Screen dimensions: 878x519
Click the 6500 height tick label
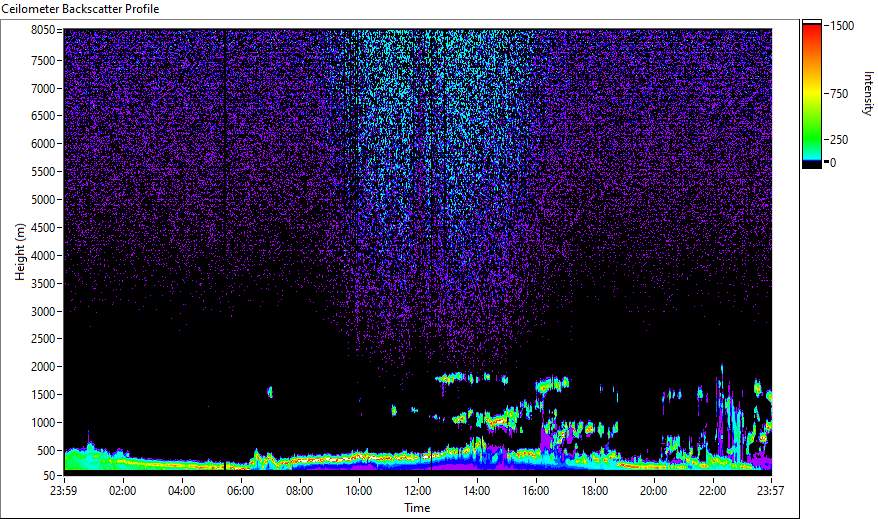tap(43, 116)
